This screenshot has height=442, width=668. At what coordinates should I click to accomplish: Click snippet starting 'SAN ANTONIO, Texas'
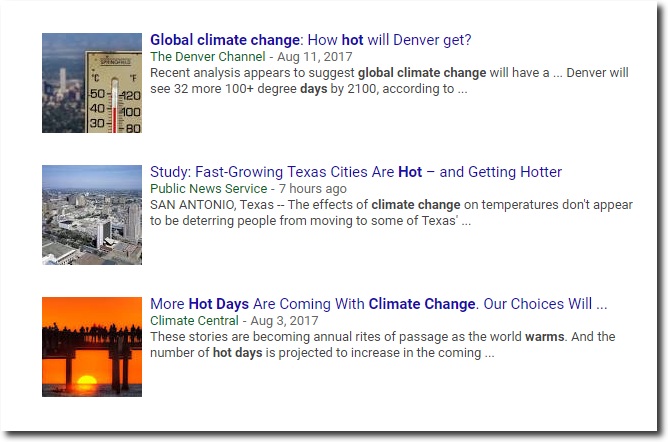pos(392,213)
